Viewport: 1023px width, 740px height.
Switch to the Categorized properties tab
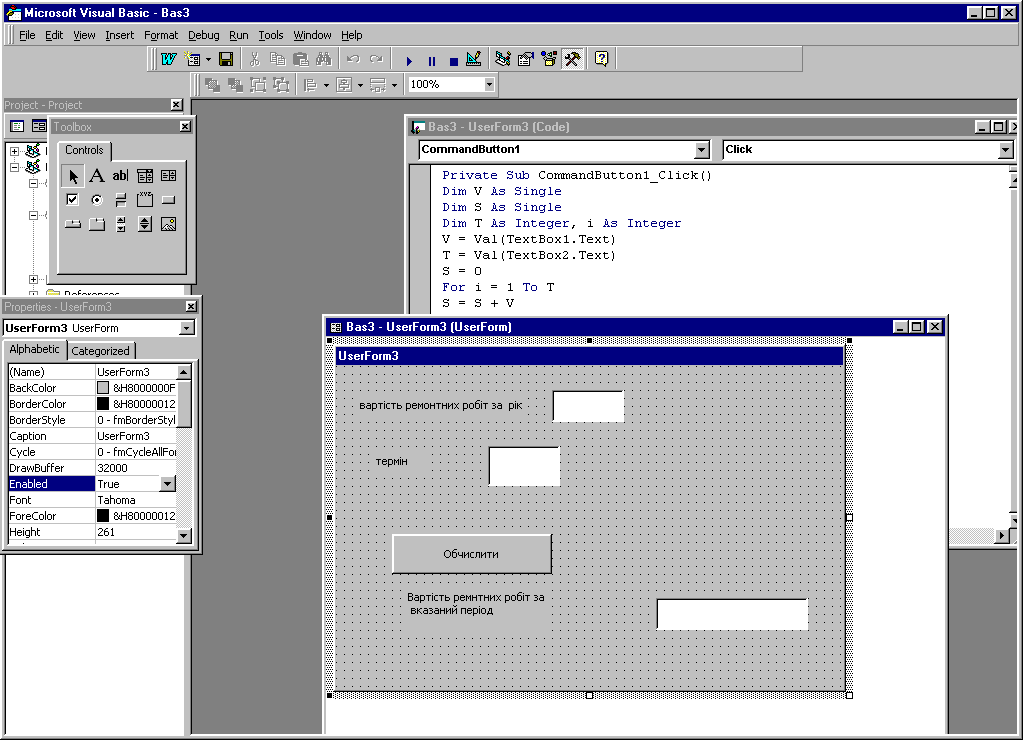point(100,351)
